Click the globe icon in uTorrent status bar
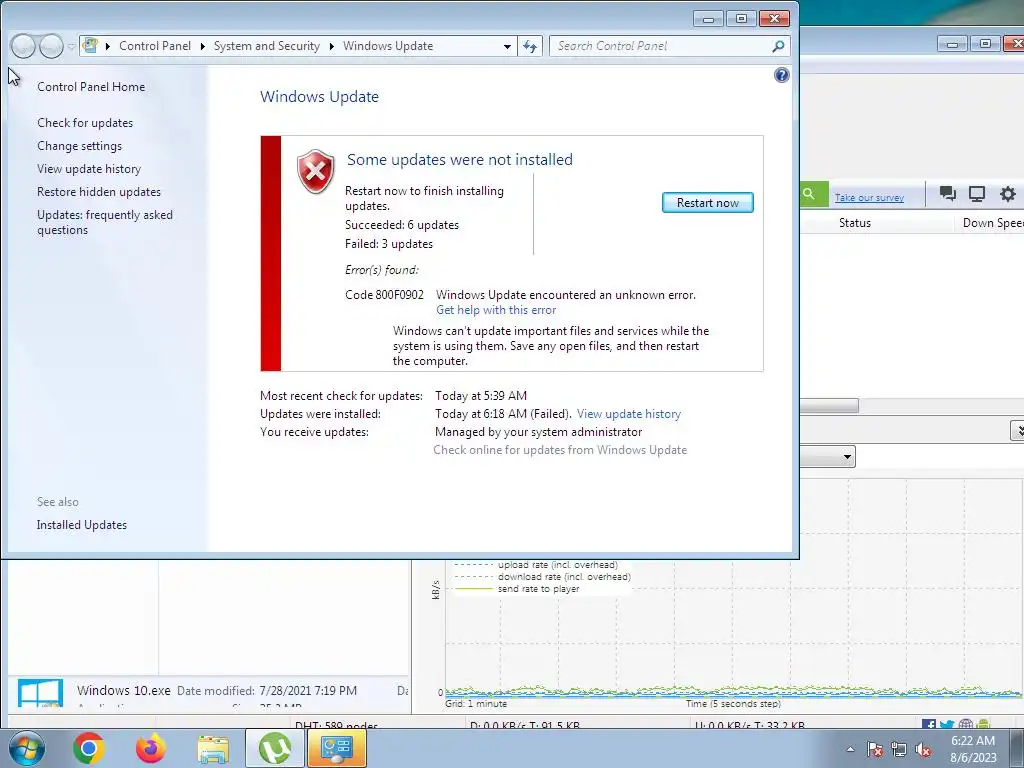This screenshot has width=1024, height=768. pos(965,725)
